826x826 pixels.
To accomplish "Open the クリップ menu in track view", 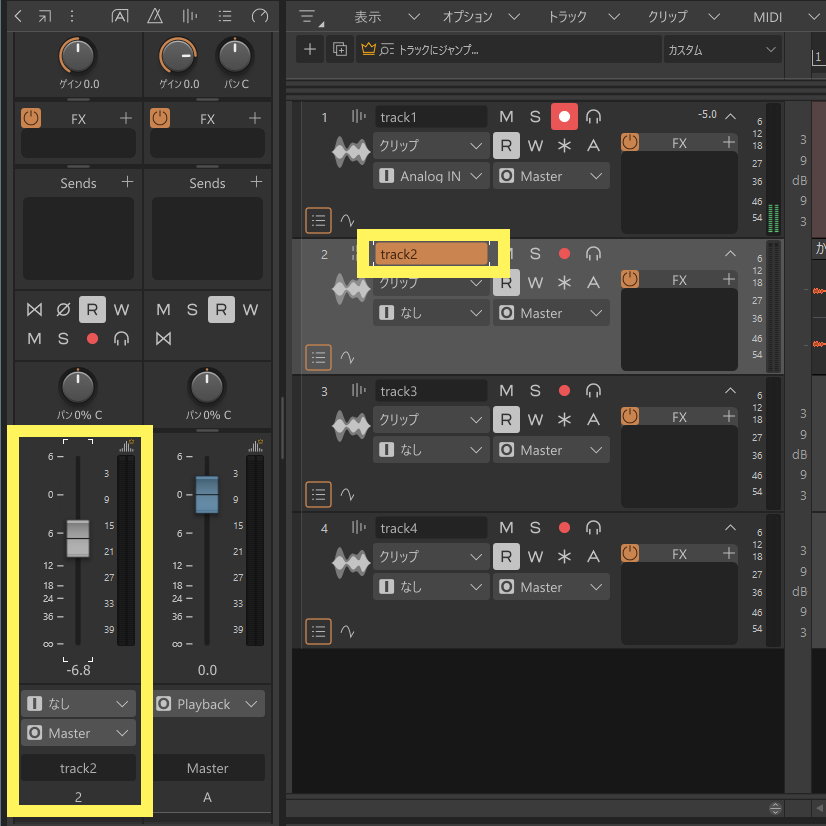I will [683, 17].
